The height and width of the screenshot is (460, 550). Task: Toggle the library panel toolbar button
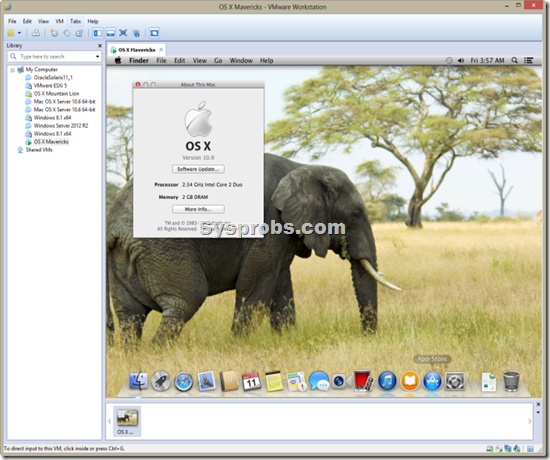point(98,33)
